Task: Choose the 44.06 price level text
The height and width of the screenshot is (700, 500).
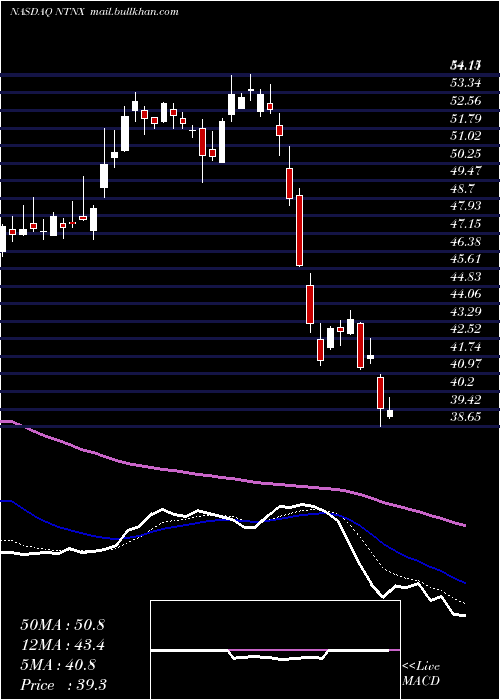Action: click(x=465, y=294)
